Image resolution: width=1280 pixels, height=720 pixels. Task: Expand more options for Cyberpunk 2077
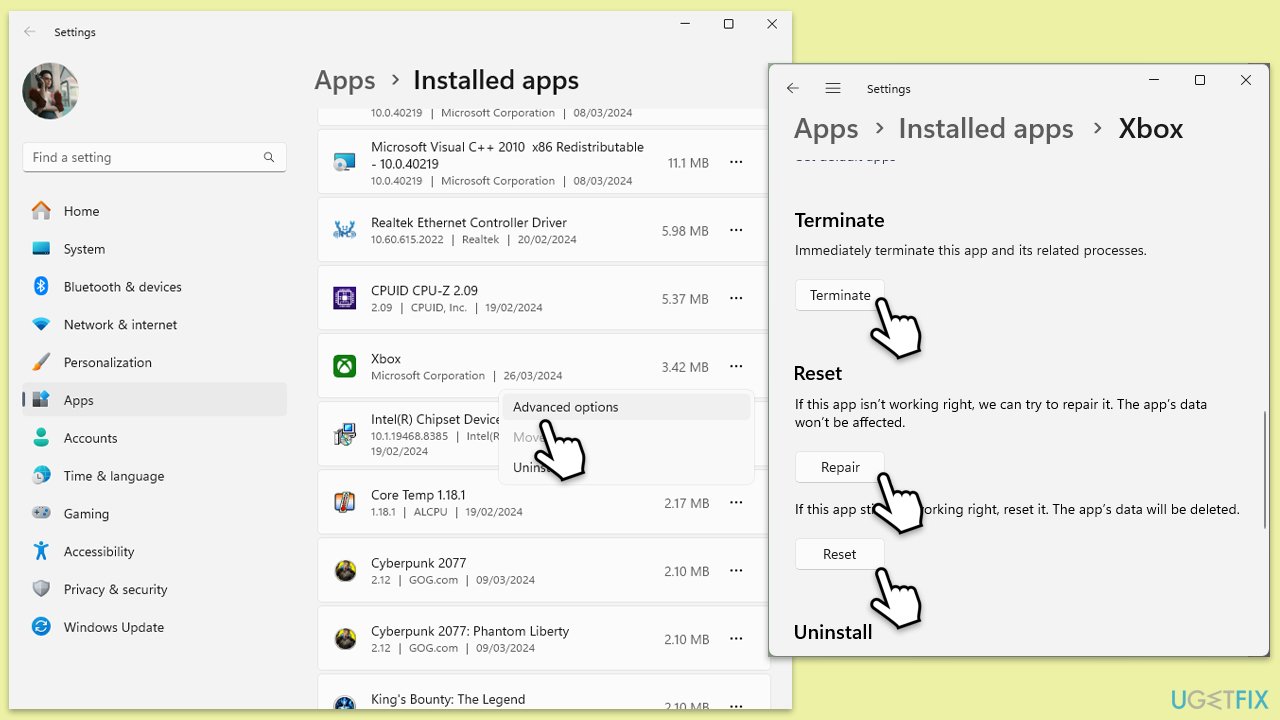pos(736,571)
